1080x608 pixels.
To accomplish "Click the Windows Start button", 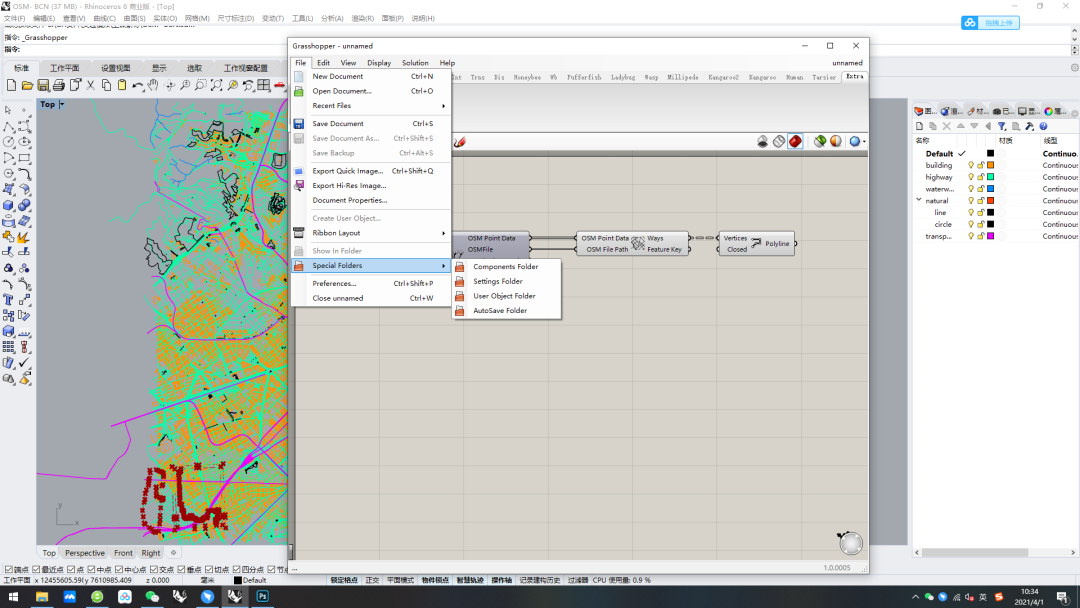I will (x=13, y=596).
